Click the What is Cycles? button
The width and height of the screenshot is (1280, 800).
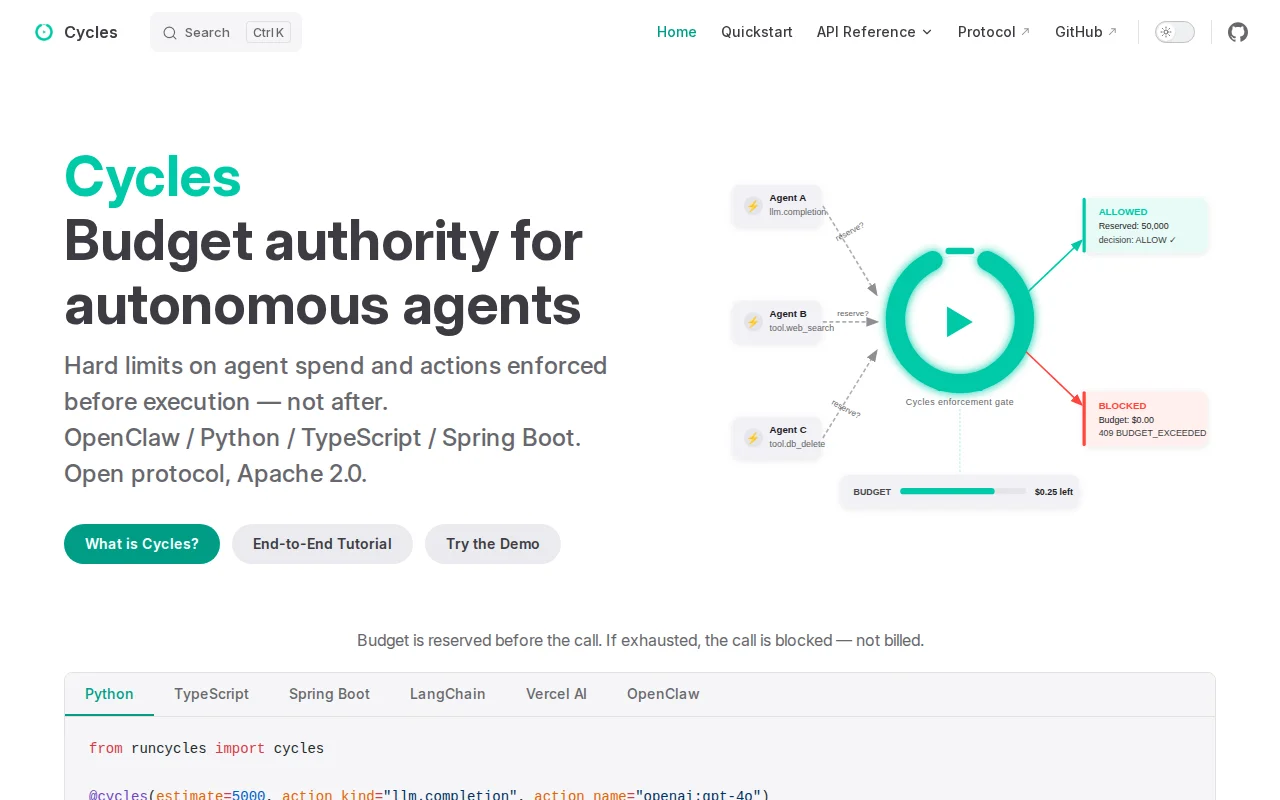pos(142,544)
